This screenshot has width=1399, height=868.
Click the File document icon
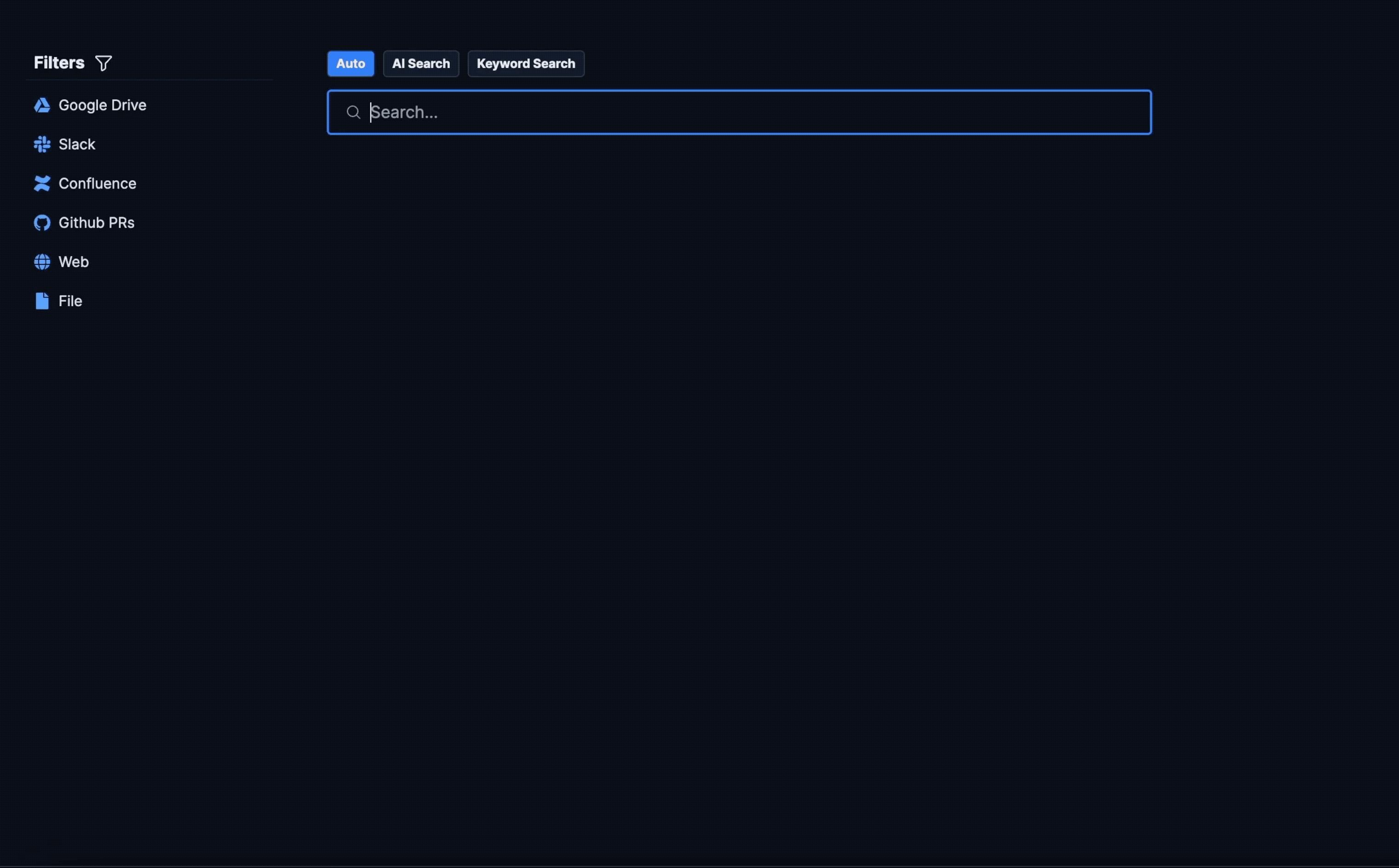pyautogui.click(x=42, y=301)
